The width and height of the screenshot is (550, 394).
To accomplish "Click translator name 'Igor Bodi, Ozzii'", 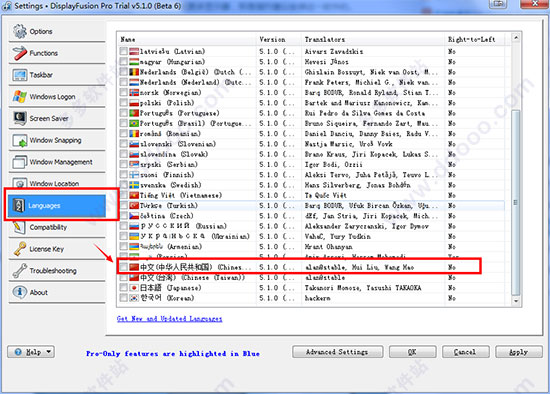I will click(x=334, y=165).
